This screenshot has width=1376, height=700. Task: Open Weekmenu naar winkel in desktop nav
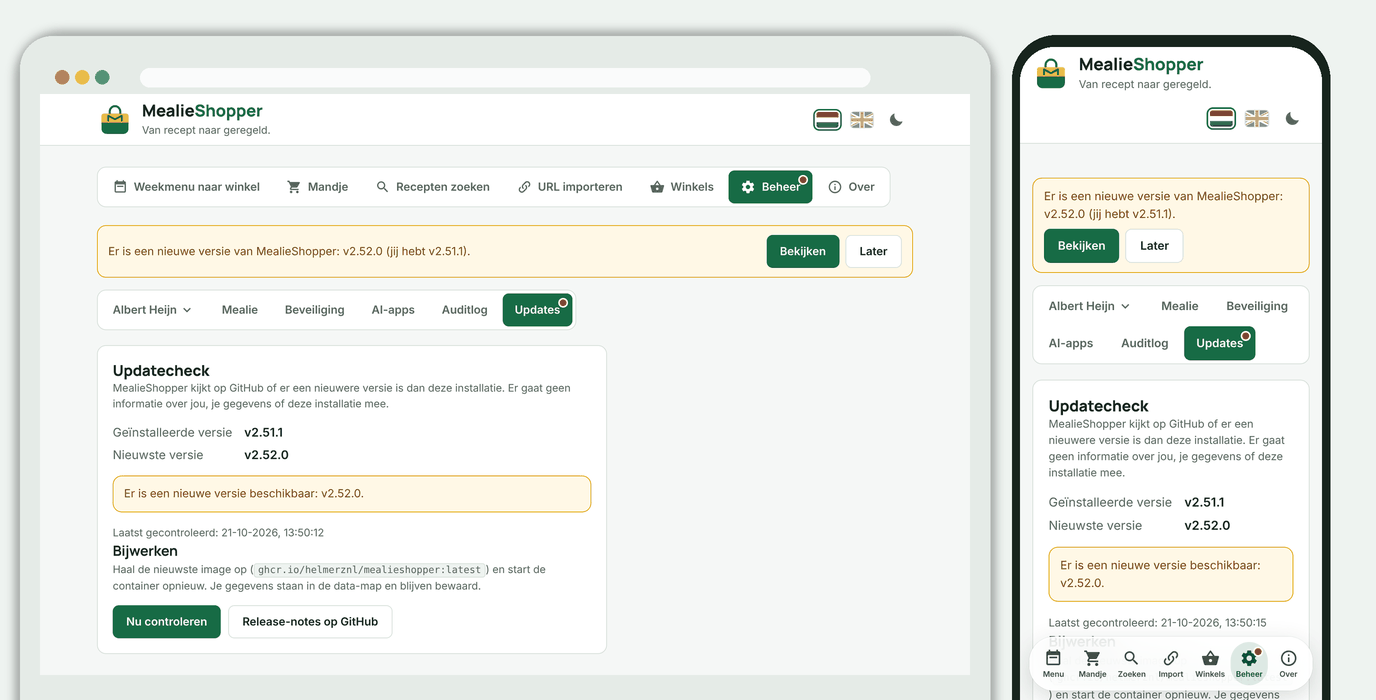pyautogui.click(x=187, y=187)
